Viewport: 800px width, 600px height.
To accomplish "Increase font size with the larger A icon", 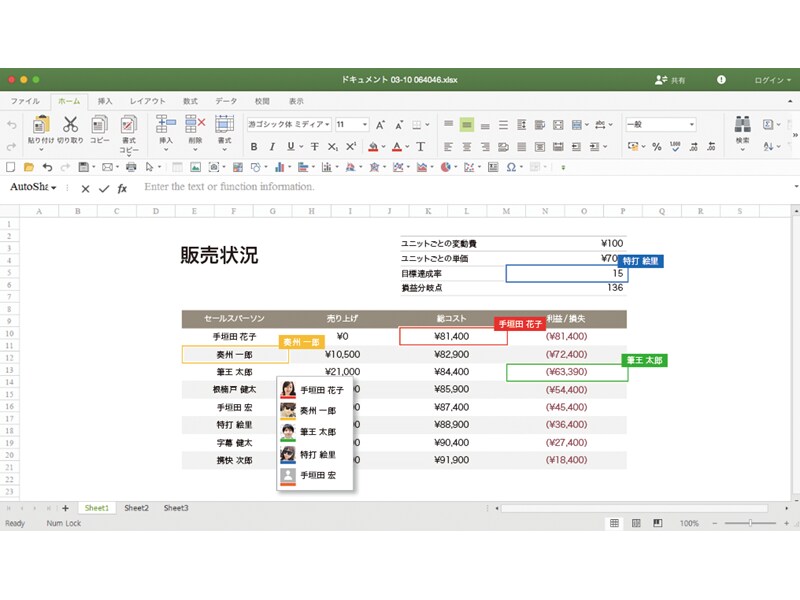I will 381,125.
